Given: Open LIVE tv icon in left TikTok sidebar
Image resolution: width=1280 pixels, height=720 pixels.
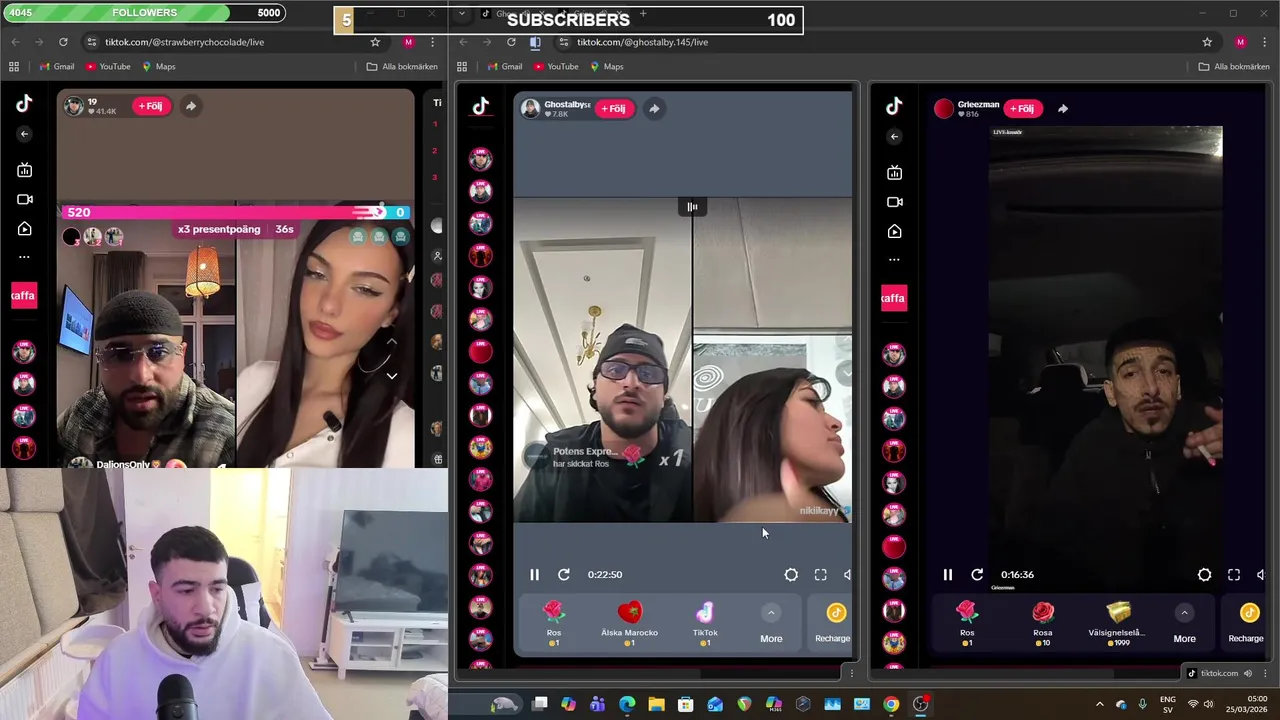Looking at the screenshot, I should click(24, 170).
